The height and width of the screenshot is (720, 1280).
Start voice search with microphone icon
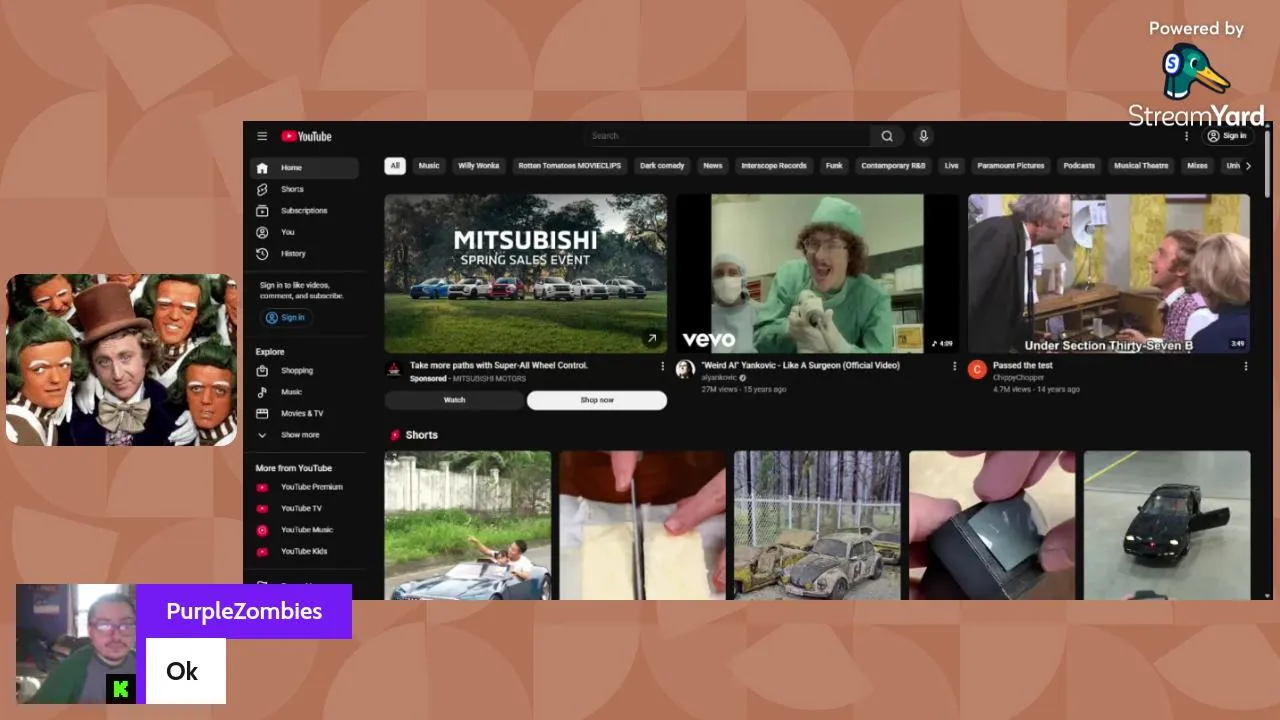coord(923,136)
